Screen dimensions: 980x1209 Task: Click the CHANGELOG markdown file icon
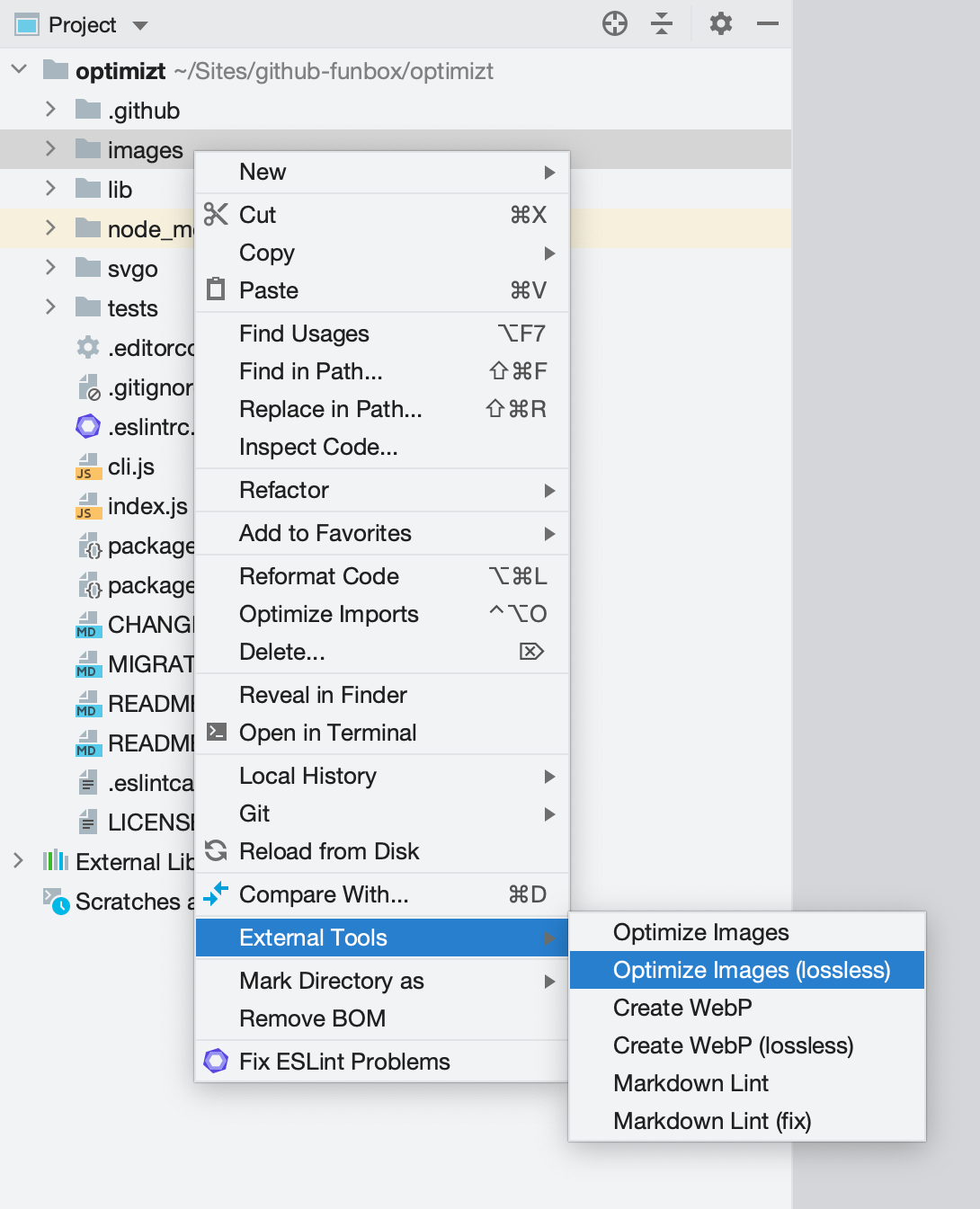click(87, 625)
